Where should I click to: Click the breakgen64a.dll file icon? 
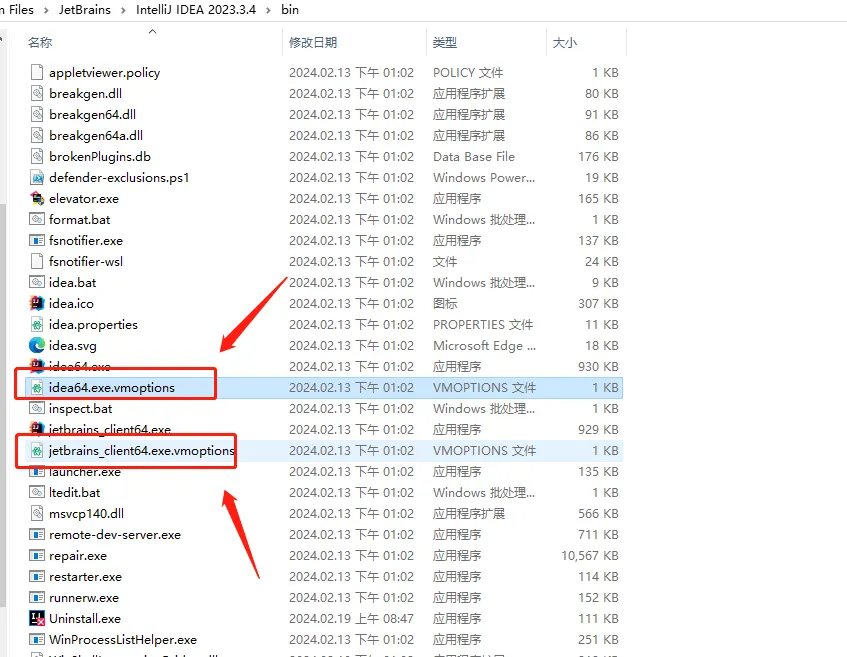pos(37,136)
